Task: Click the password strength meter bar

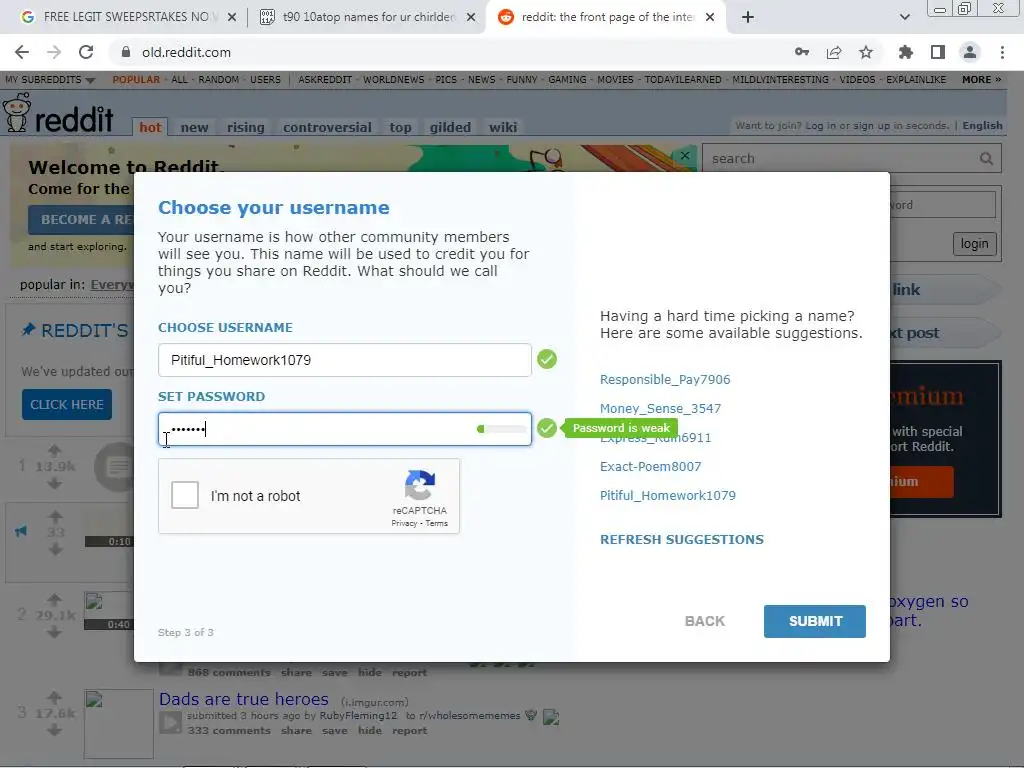Action: pyautogui.click(x=502, y=429)
